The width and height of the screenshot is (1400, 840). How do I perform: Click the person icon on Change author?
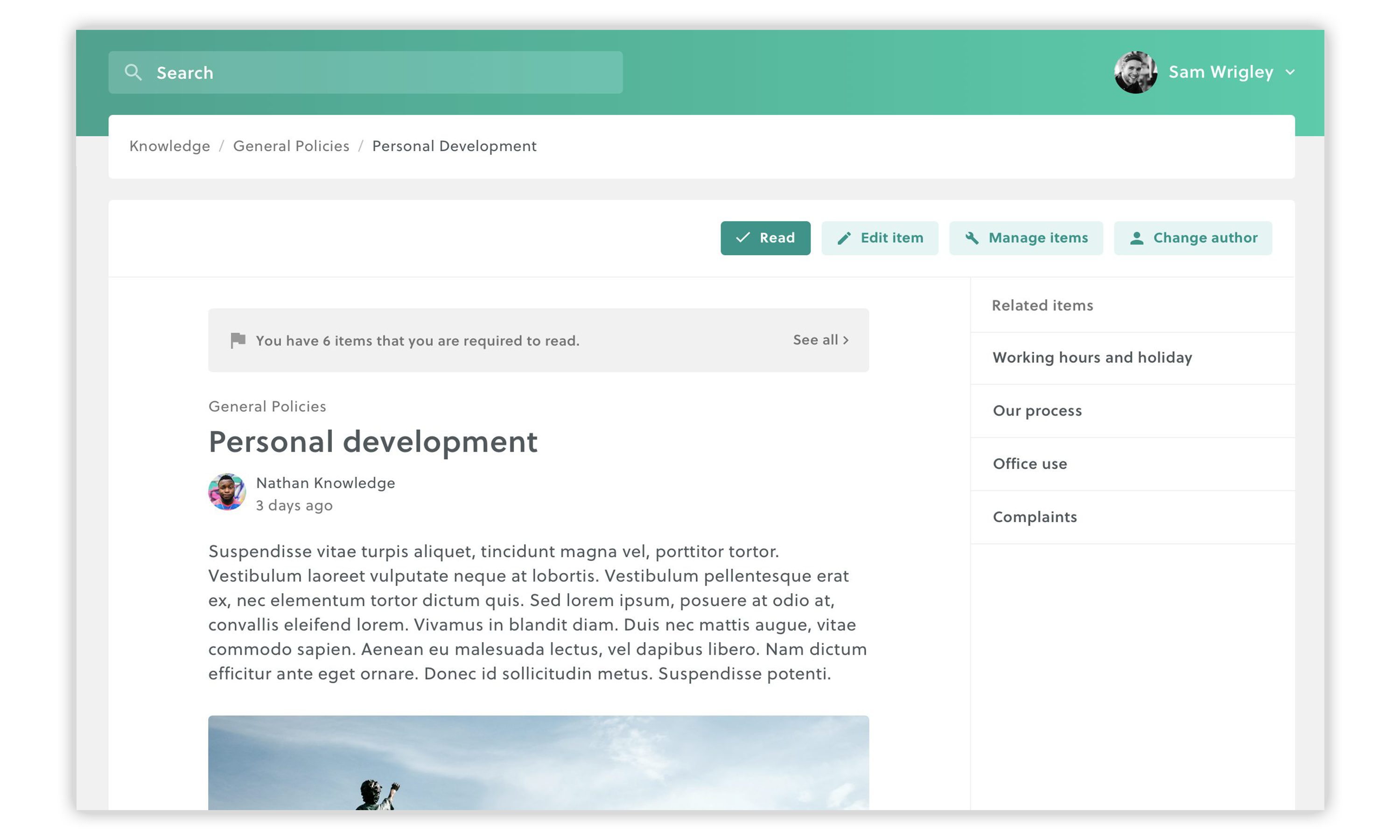click(x=1136, y=238)
